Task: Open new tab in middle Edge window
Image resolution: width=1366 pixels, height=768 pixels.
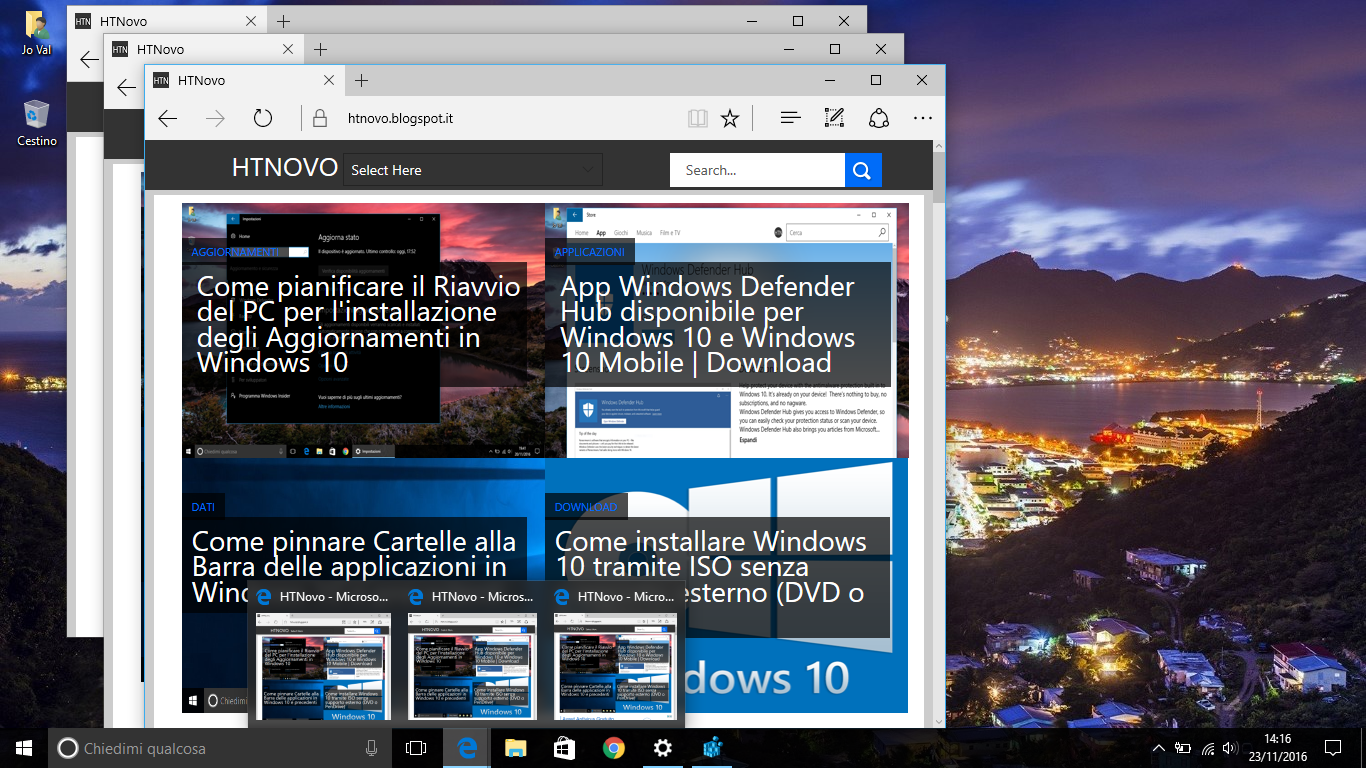Action: 320,49
